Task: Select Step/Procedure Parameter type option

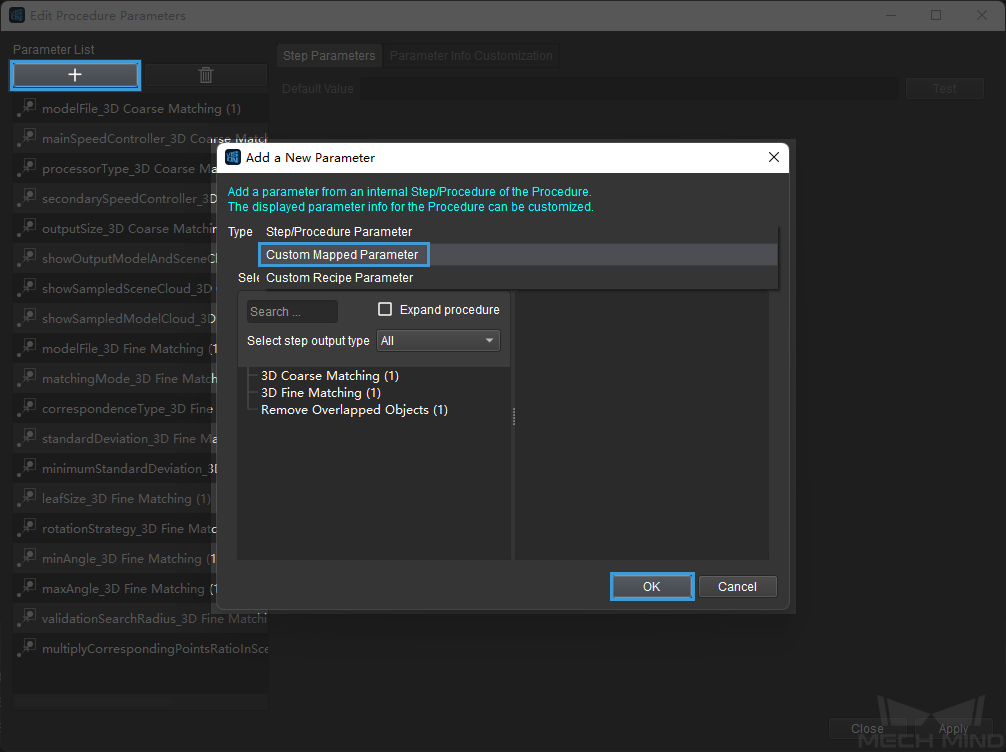Action: (339, 232)
